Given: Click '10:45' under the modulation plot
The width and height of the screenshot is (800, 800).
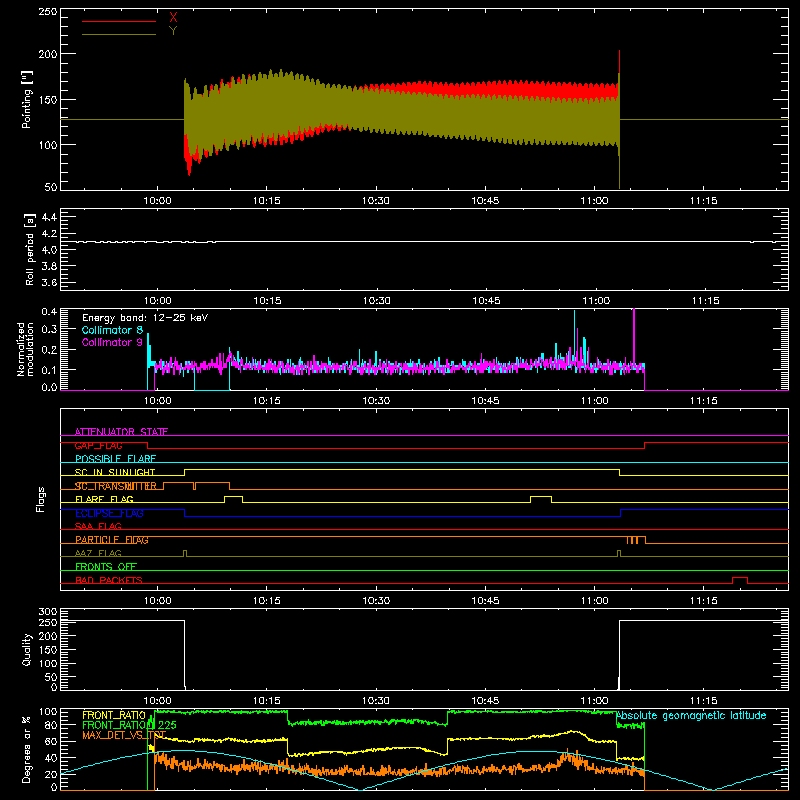Looking at the screenshot, I should (x=485, y=401).
